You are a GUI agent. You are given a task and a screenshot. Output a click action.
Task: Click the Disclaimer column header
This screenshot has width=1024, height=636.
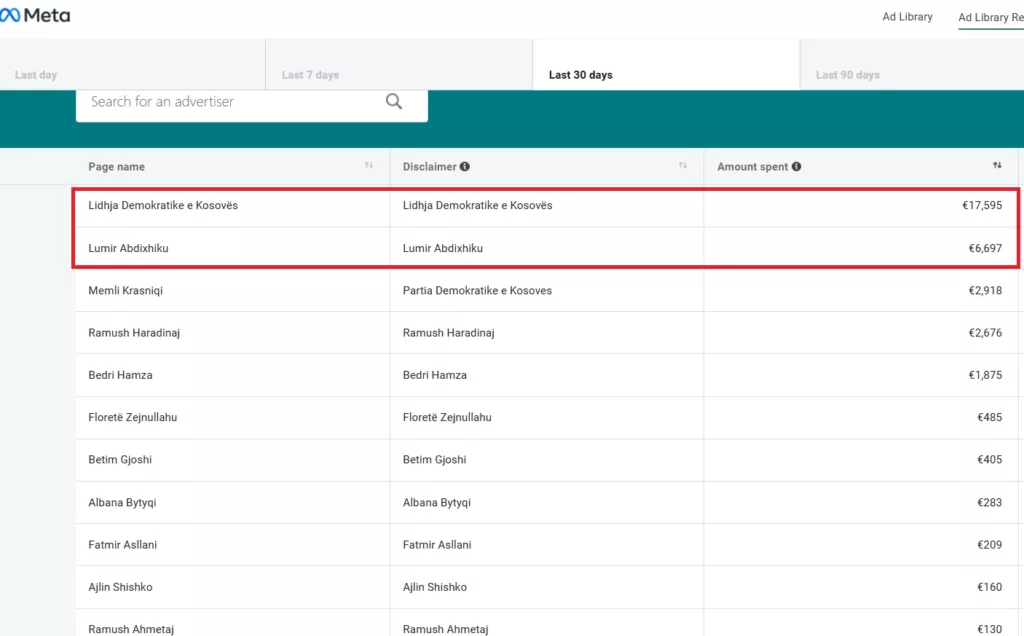coord(429,167)
